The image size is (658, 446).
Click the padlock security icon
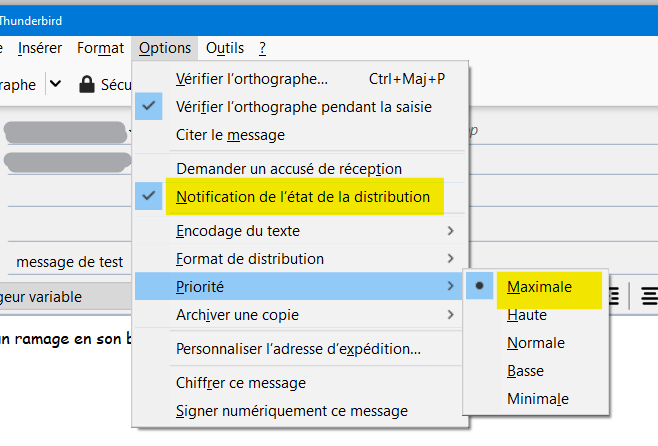click(87, 84)
